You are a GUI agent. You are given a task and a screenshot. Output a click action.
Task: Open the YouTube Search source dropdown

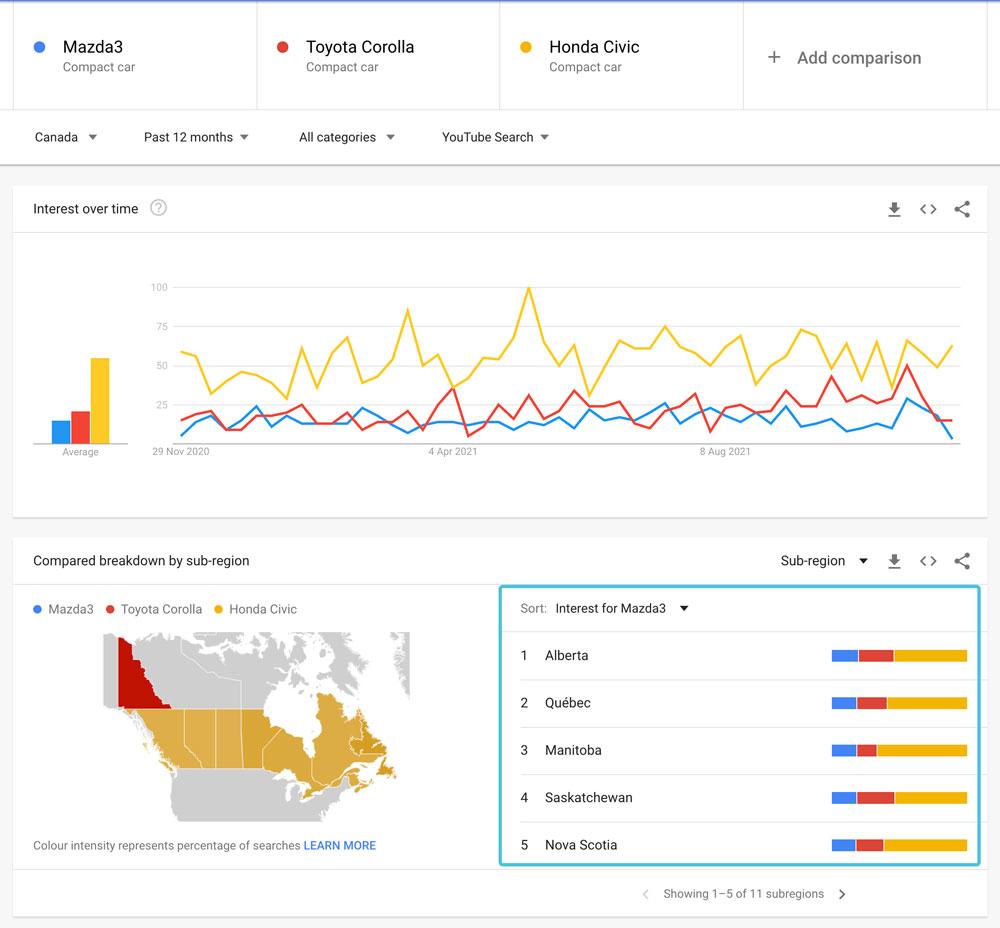(x=495, y=137)
